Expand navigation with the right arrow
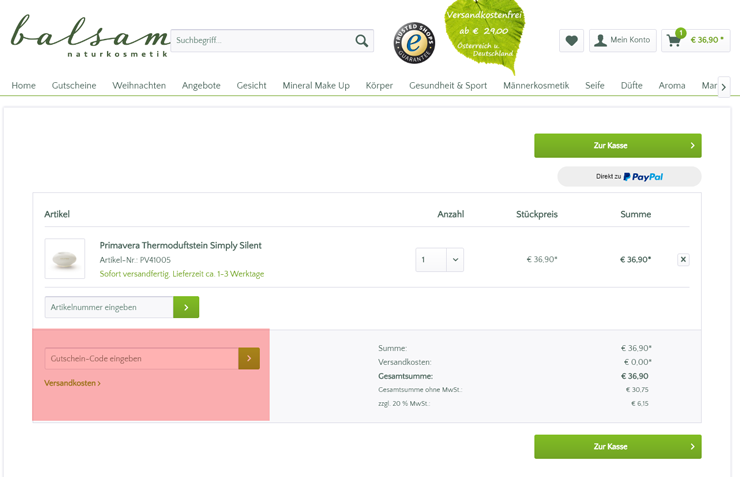This screenshot has height=477, width=740. [x=724, y=87]
